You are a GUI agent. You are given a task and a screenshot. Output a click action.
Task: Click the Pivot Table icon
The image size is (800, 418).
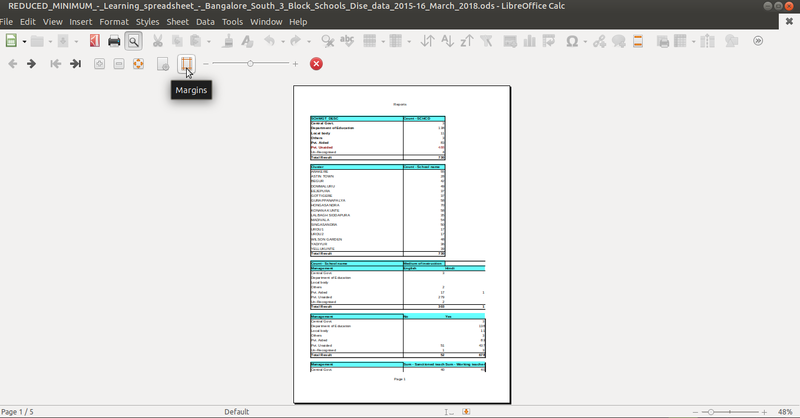[549, 41]
